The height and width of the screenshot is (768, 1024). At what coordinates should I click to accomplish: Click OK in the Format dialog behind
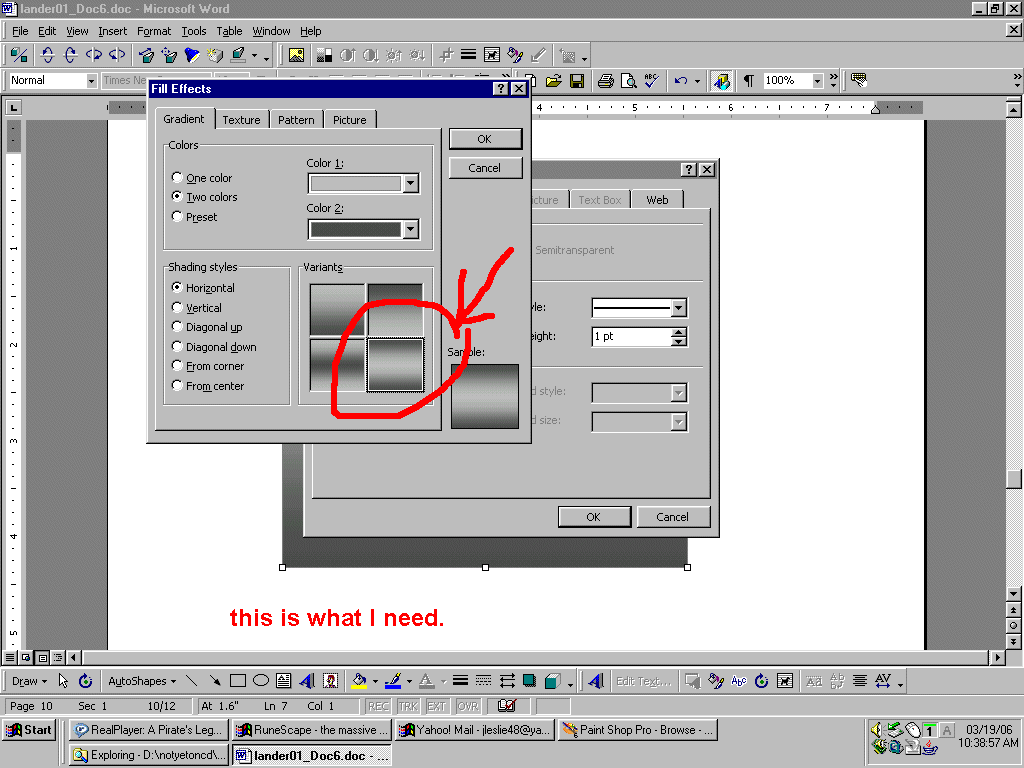594,517
